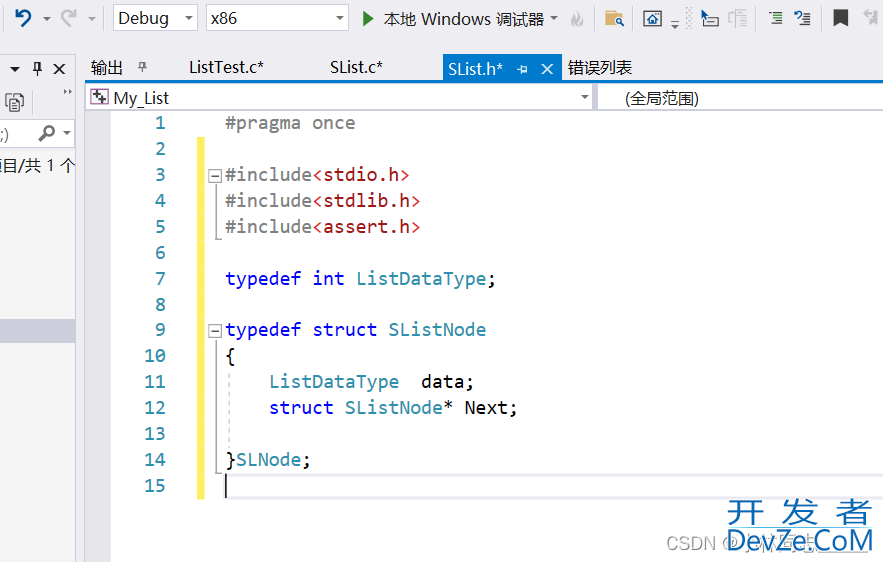The image size is (883, 562).
Task: Close the left side panel
Action: click(59, 69)
